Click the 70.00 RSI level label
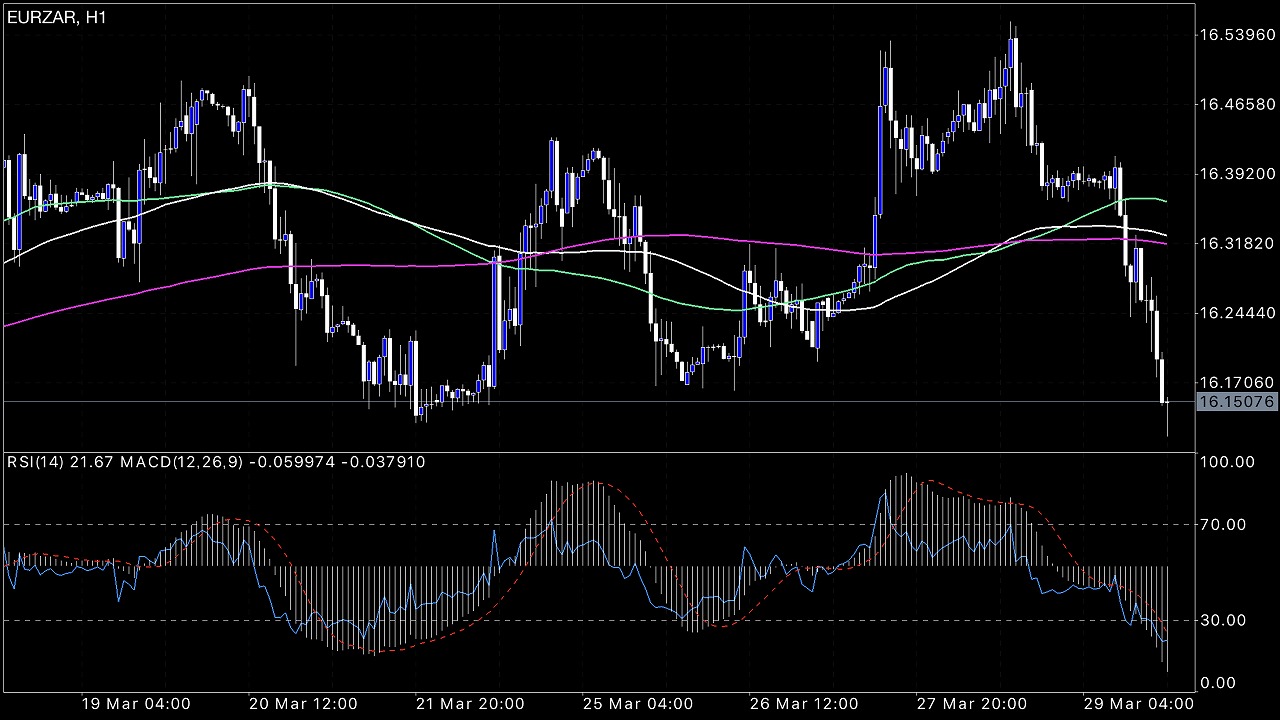This screenshot has width=1280, height=720. click(1223, 524)
